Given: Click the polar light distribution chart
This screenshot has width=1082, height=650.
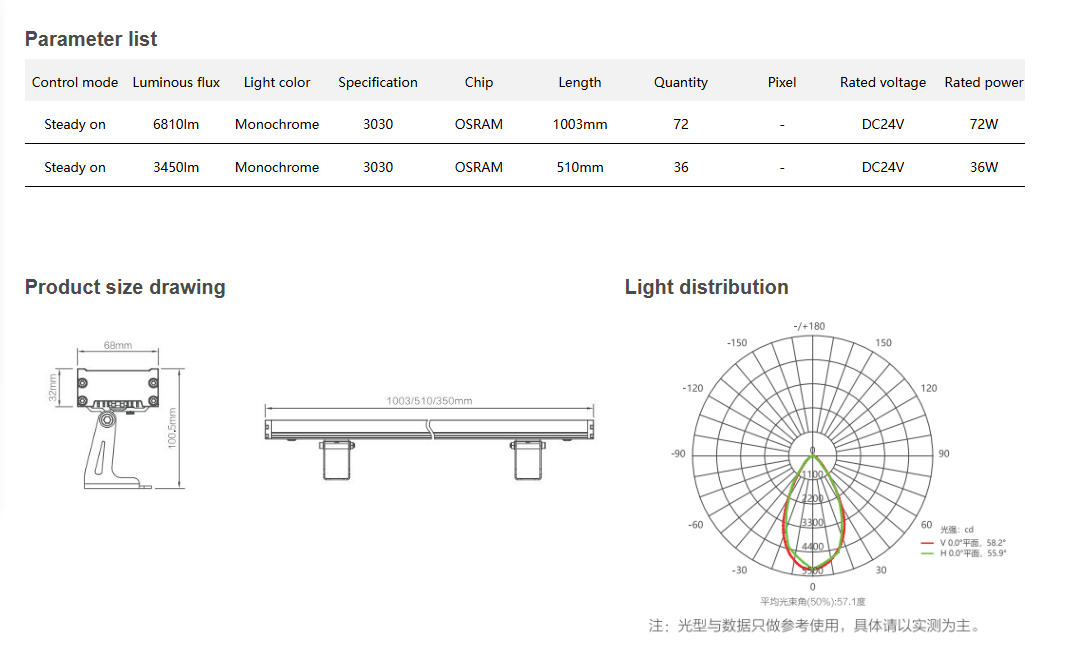Looking at the screenshot, I should coord(812,453).
